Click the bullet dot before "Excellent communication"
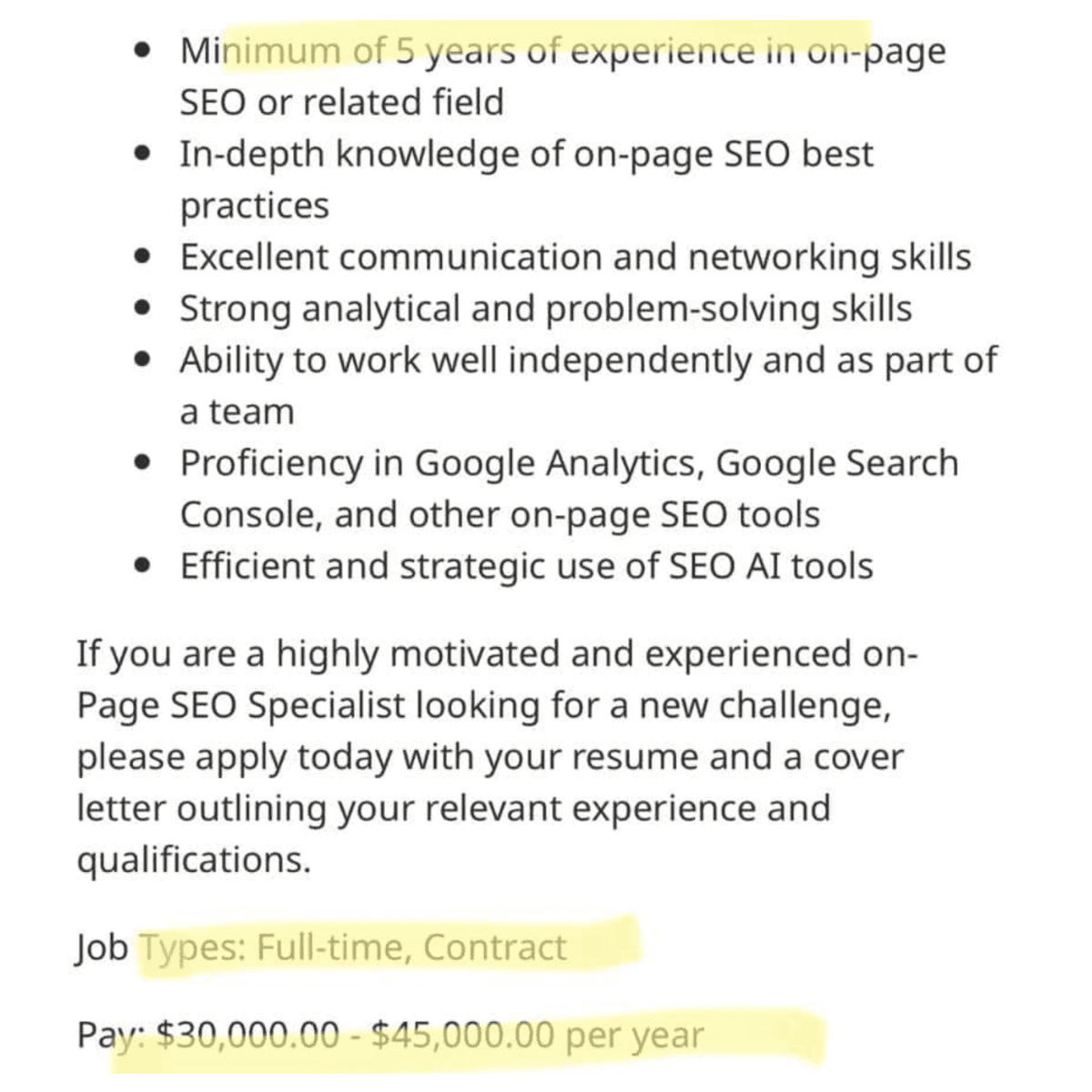Image resolution: width=1092 pixels, height=1092 pixels. pos(141,258)
